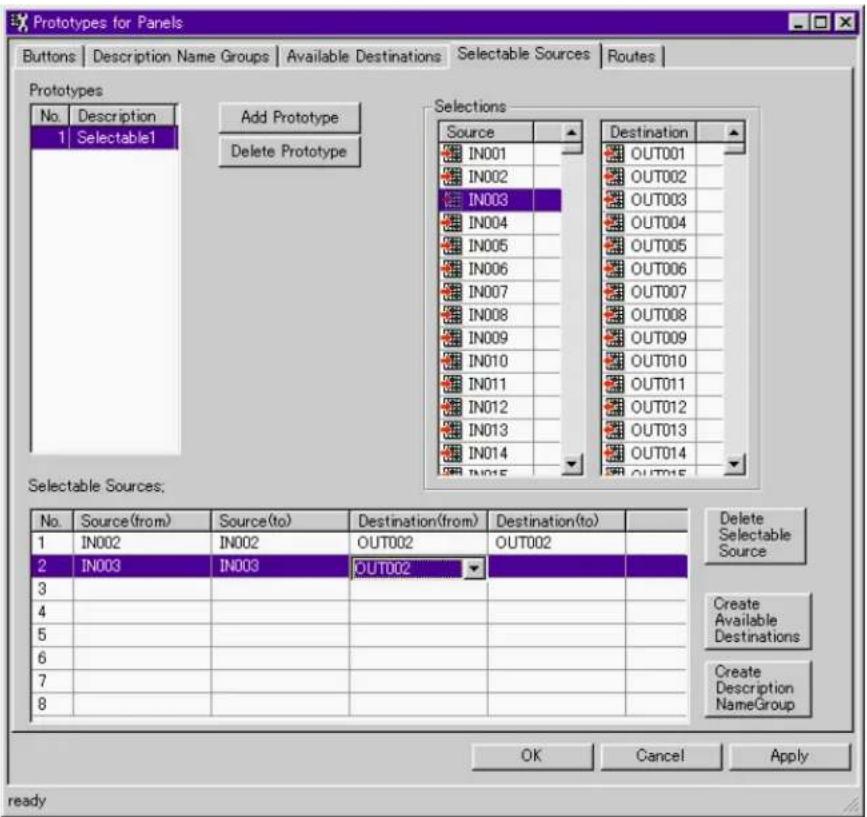Click the Destination column header in Selections
The image size is (867, 817).
click(649, 133)
